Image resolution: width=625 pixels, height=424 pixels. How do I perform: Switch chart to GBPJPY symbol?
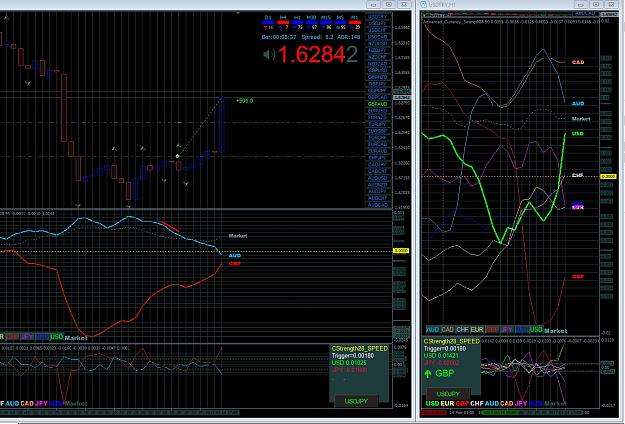(x=377, y=84)
